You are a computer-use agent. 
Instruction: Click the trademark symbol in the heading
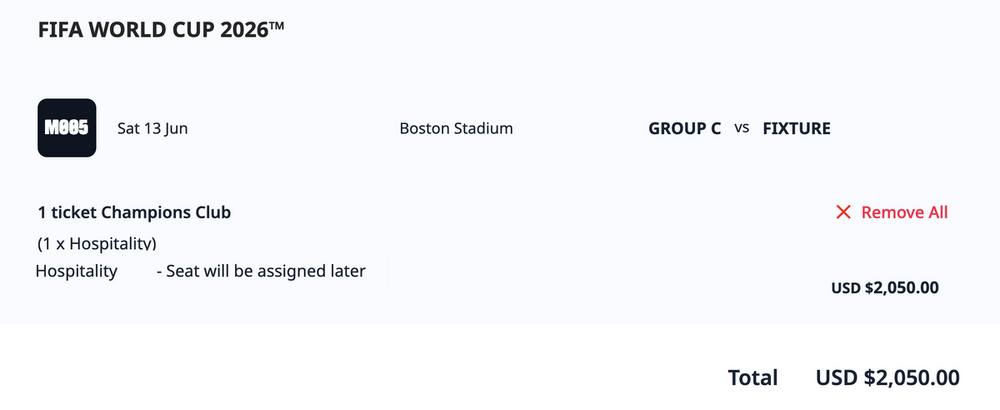[x=277, y=26]
